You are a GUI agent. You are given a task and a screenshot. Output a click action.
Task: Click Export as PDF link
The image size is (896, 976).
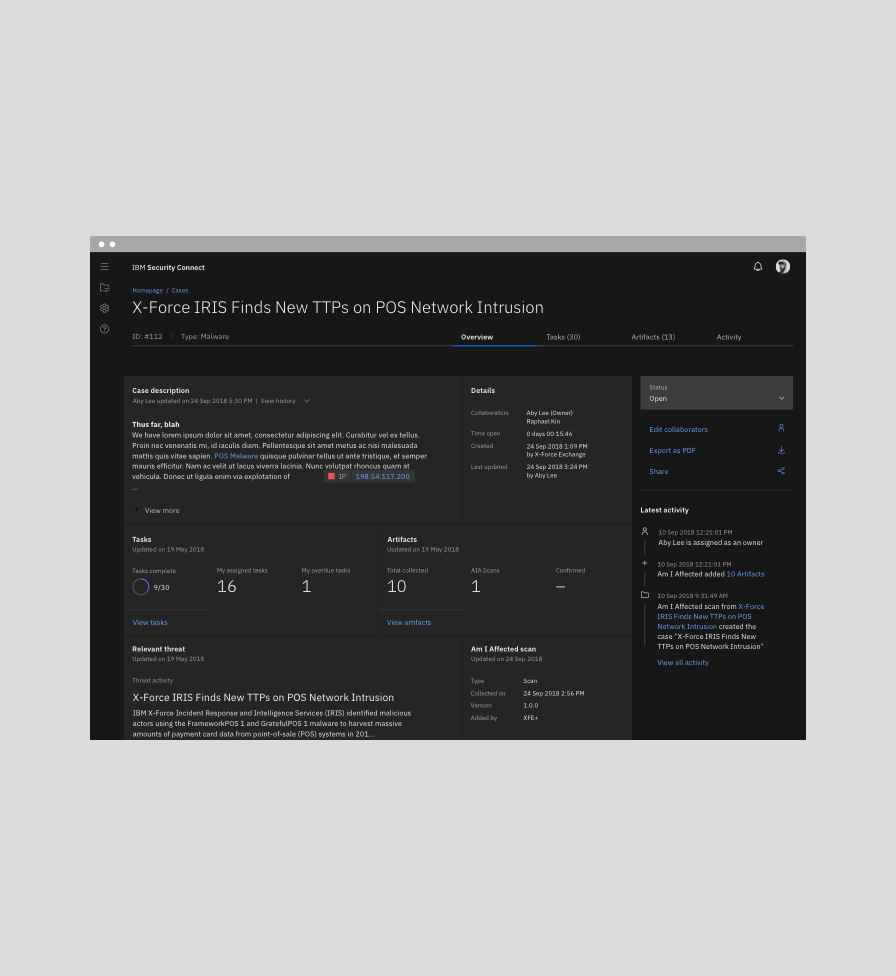(672, 451)
